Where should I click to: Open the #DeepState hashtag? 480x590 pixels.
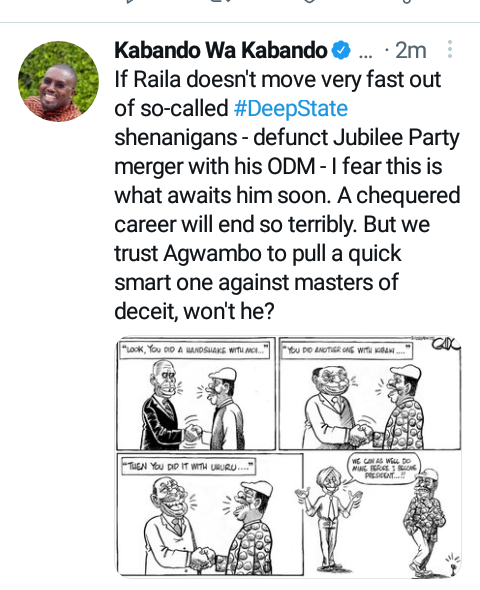(290, 108)
